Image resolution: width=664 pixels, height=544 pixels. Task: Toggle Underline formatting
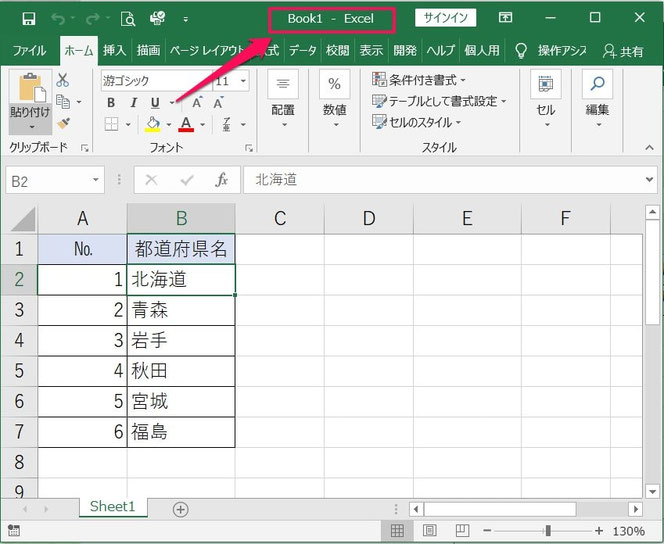pos(155,102)
